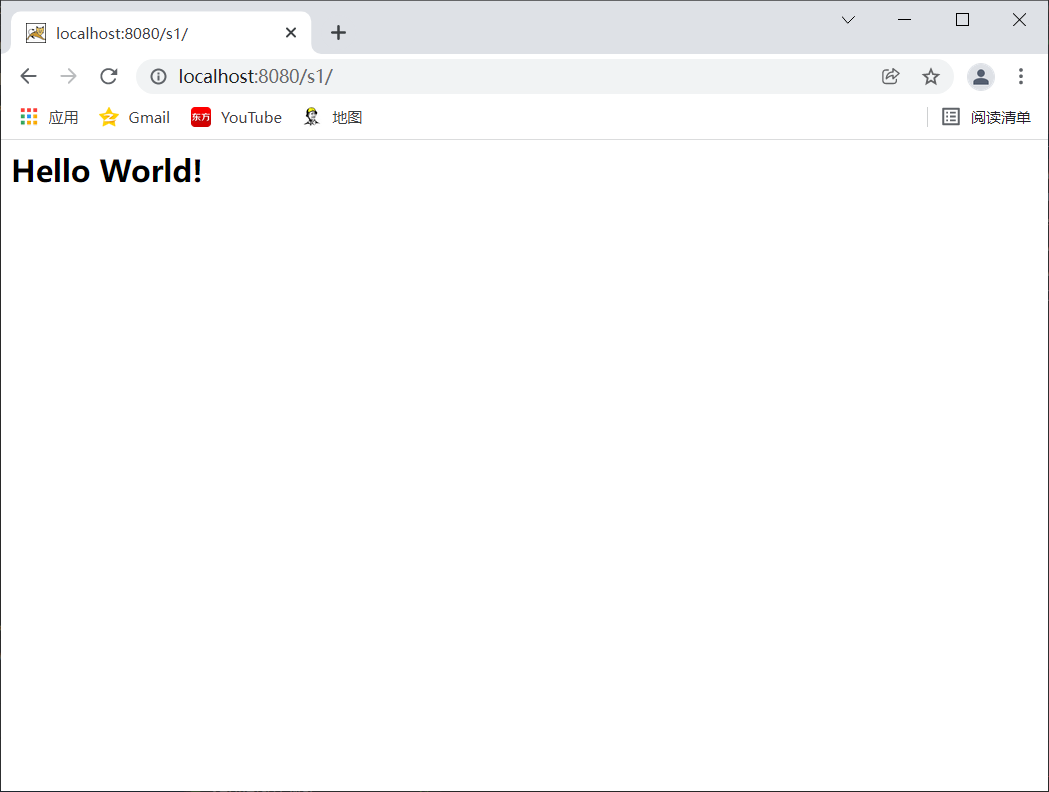Viewport: 1049px width, 792px height.
Task: Minimize the browser window
Action: coord(904,20)
